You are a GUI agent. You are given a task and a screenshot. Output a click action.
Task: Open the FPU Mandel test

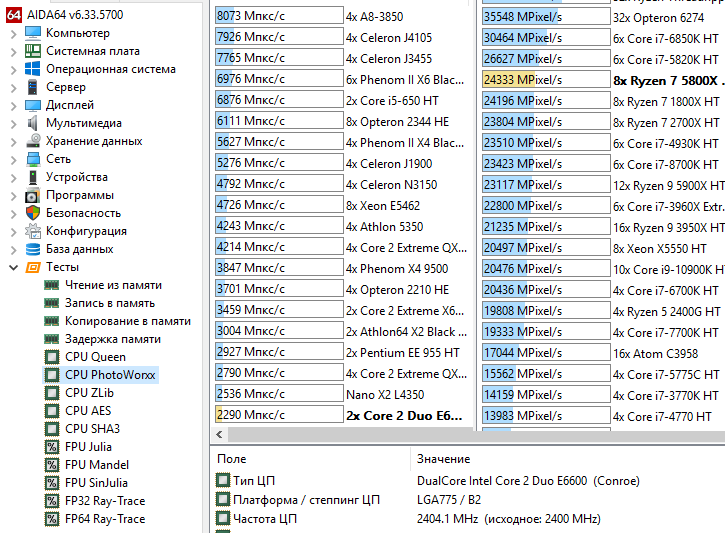pyautogui.click(x=97, y=465)
